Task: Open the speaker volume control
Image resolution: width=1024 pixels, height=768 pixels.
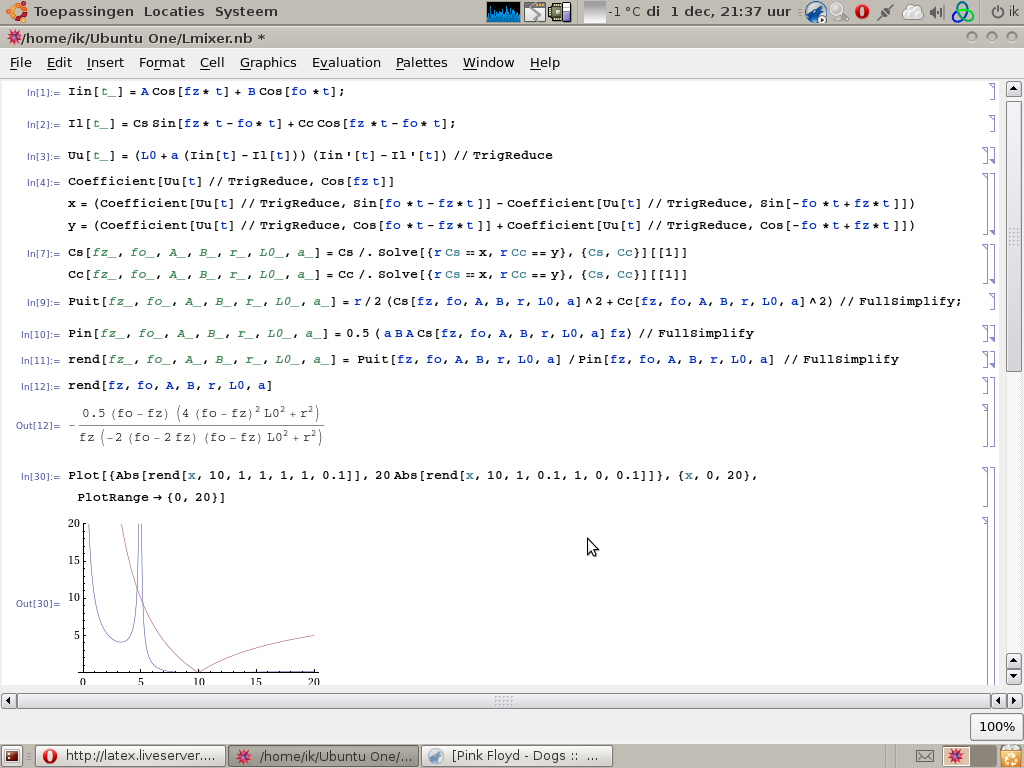Action: pyautogui.click(x=936, y=12)
